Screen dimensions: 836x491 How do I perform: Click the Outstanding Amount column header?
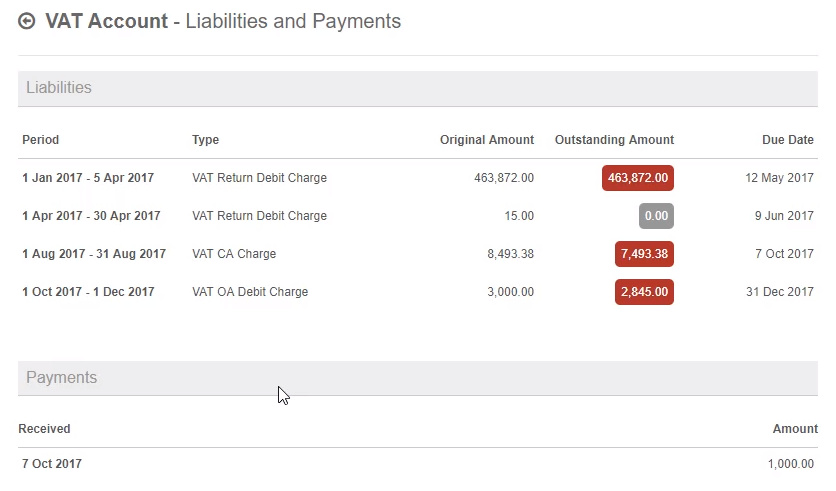(614, 140)
